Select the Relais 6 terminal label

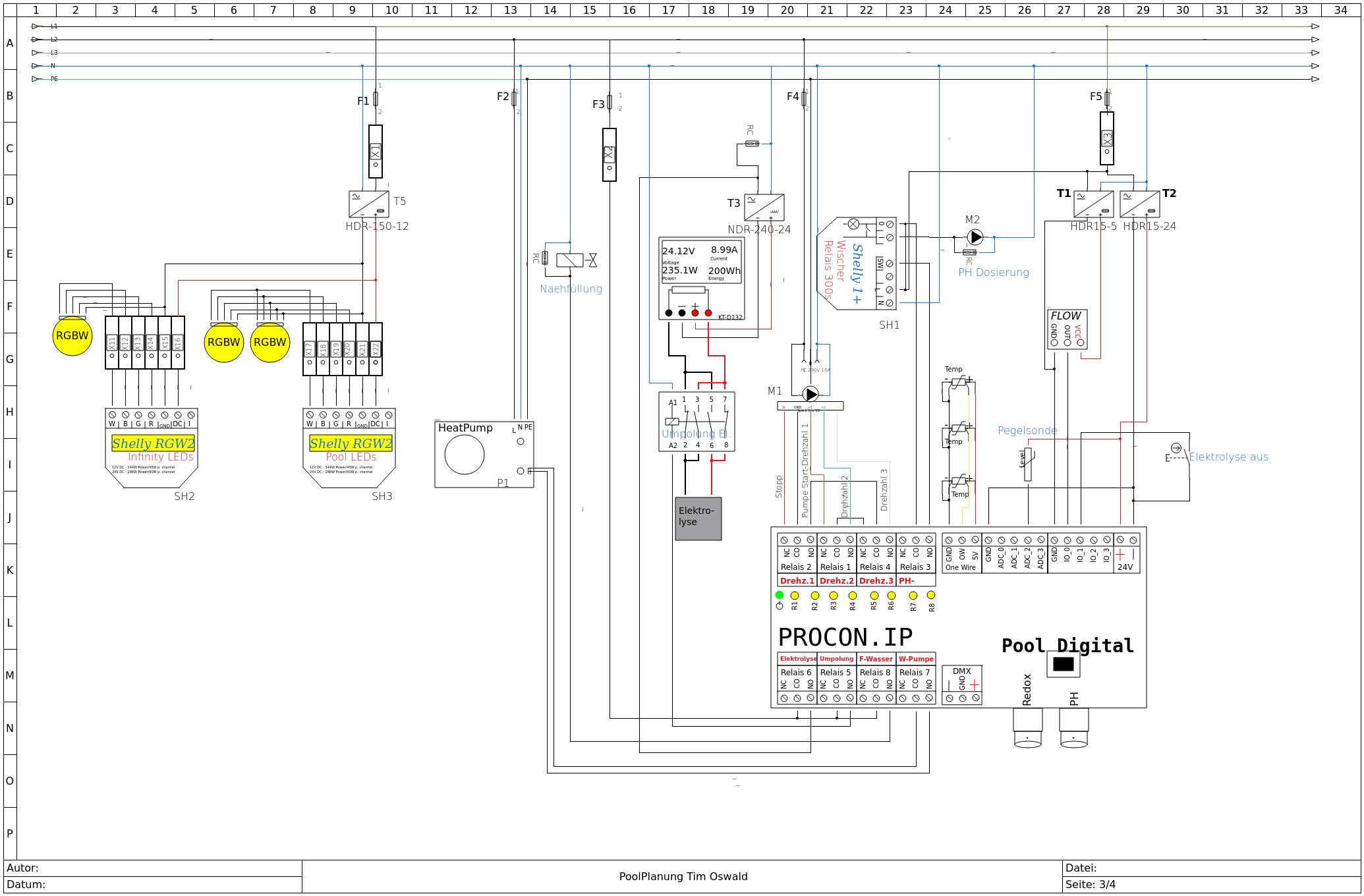[x=796, y=672]
